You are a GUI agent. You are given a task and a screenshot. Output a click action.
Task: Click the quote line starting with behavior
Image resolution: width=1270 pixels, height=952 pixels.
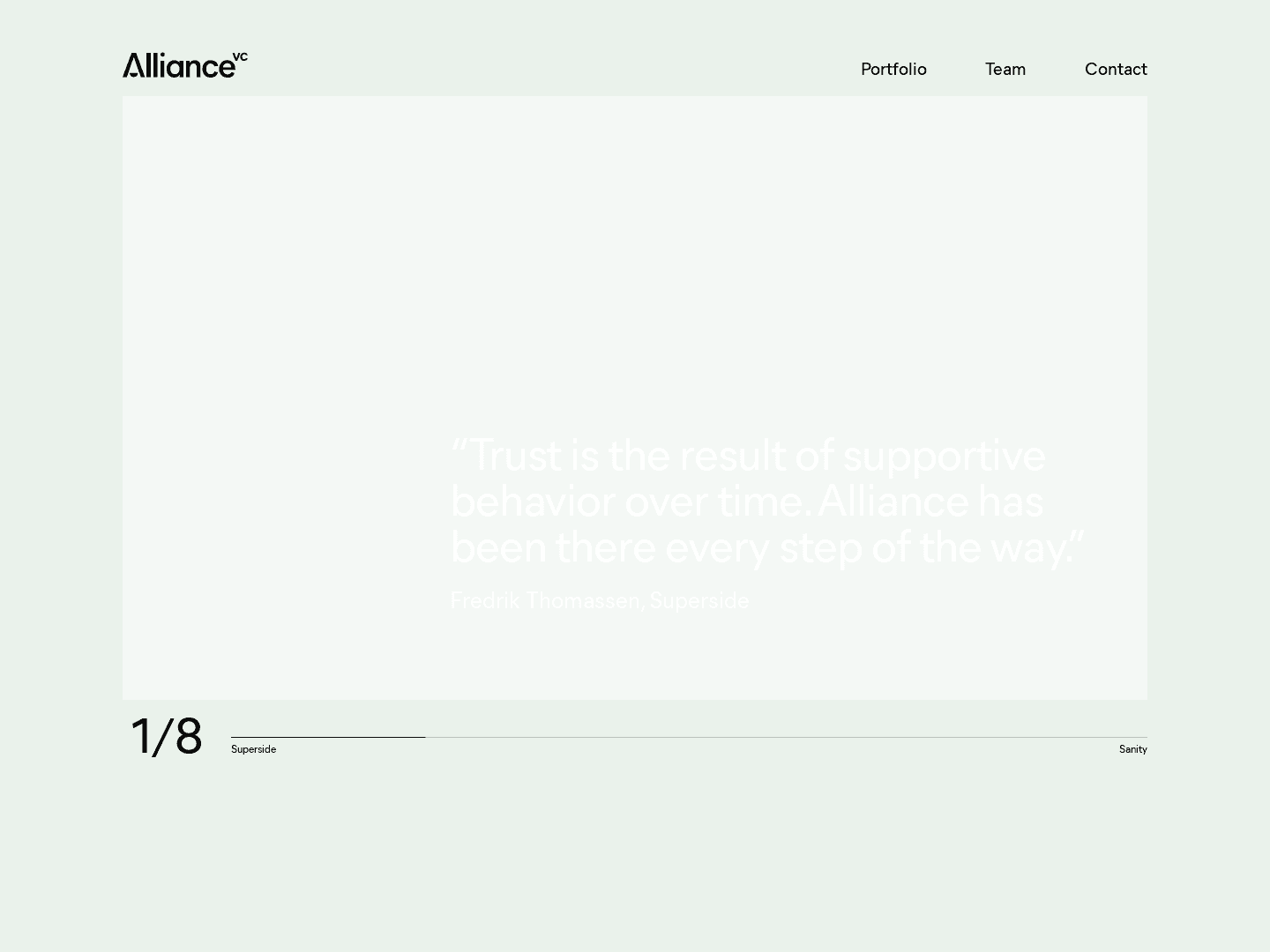tap(746, 502)
